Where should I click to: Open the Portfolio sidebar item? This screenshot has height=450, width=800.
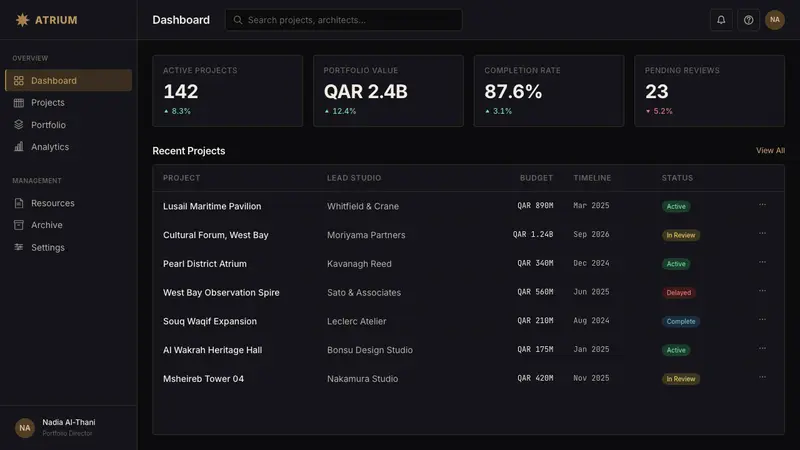click(x=68, y=124)
